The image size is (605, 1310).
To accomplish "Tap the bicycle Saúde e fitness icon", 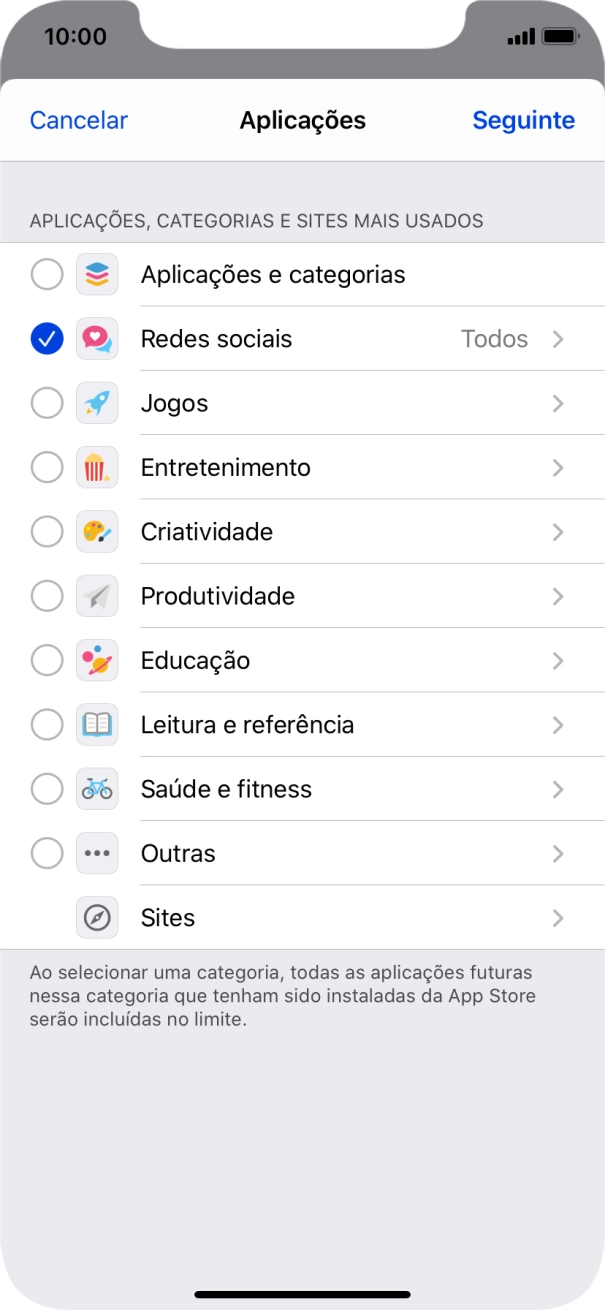I will [97, 789].
